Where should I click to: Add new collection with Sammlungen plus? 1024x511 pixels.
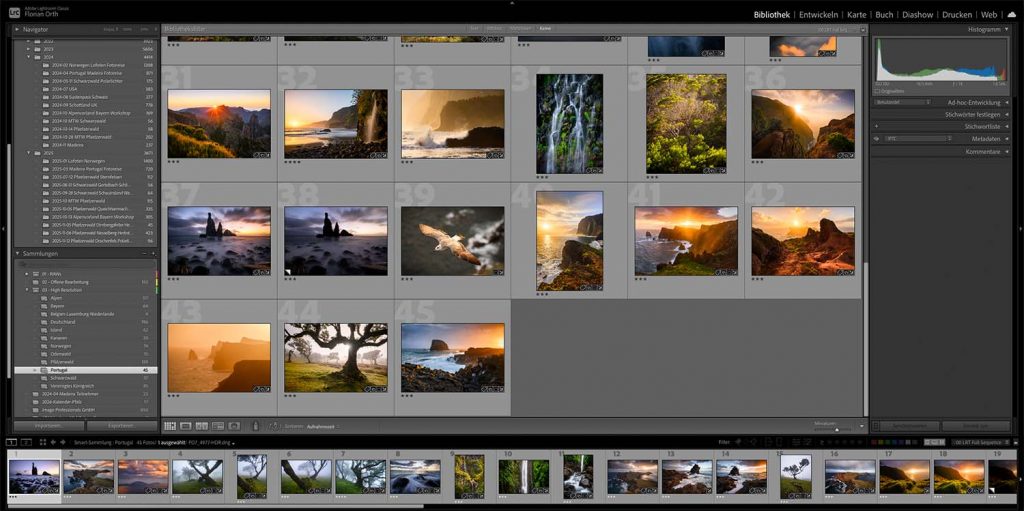pos(153,254)
